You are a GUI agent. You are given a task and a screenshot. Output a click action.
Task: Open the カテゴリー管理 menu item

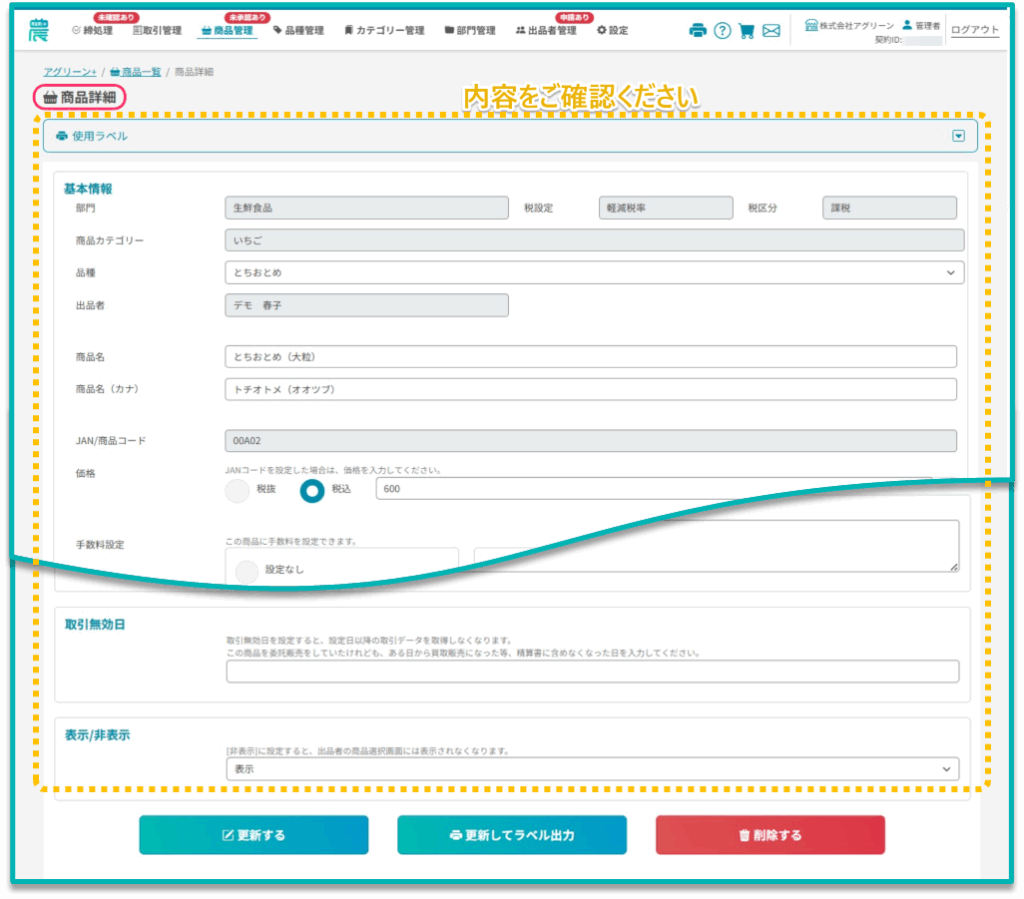click(384, 31)
